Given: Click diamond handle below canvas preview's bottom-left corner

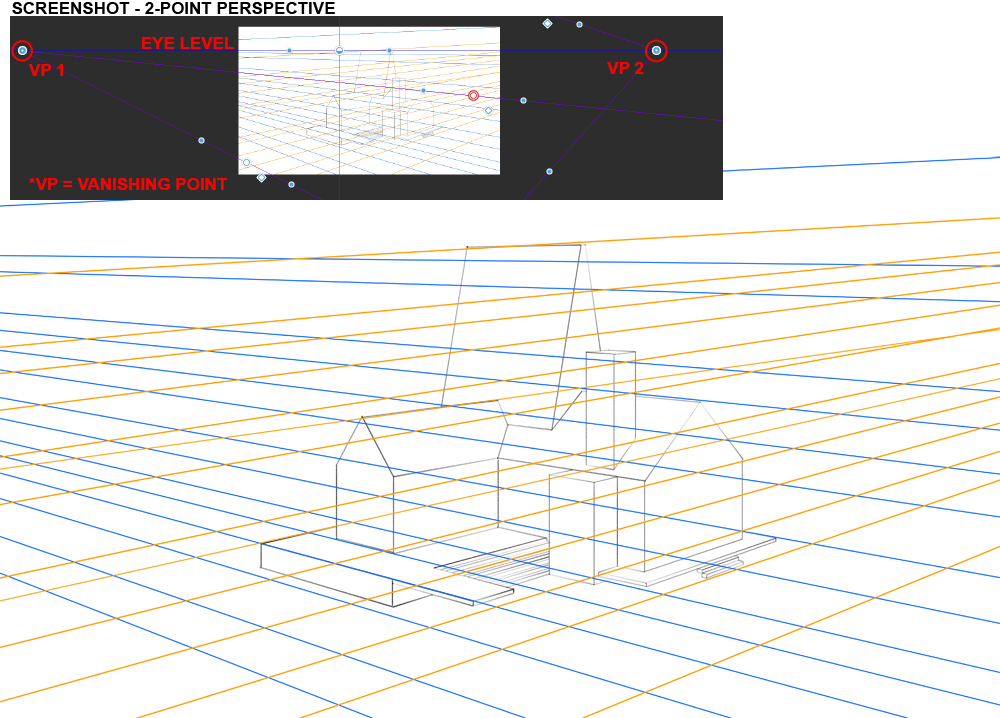Looking at the screenshot, I should click(x=262, y=178).
